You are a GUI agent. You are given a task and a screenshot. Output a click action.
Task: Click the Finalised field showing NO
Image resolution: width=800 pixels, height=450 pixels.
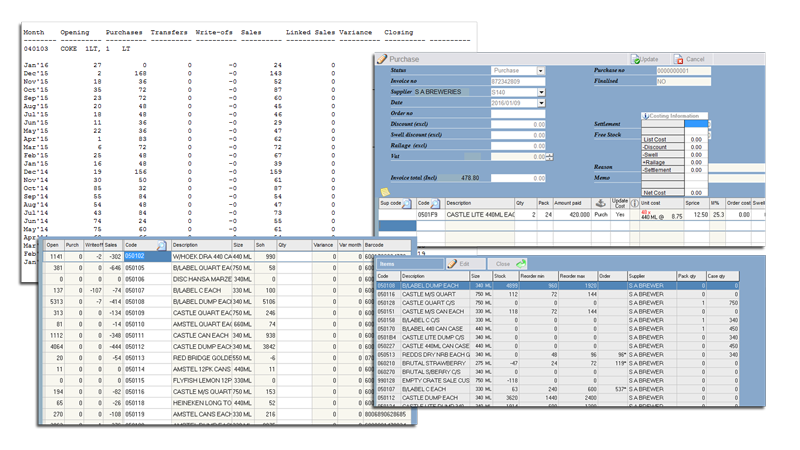click(x=683, y=81)
